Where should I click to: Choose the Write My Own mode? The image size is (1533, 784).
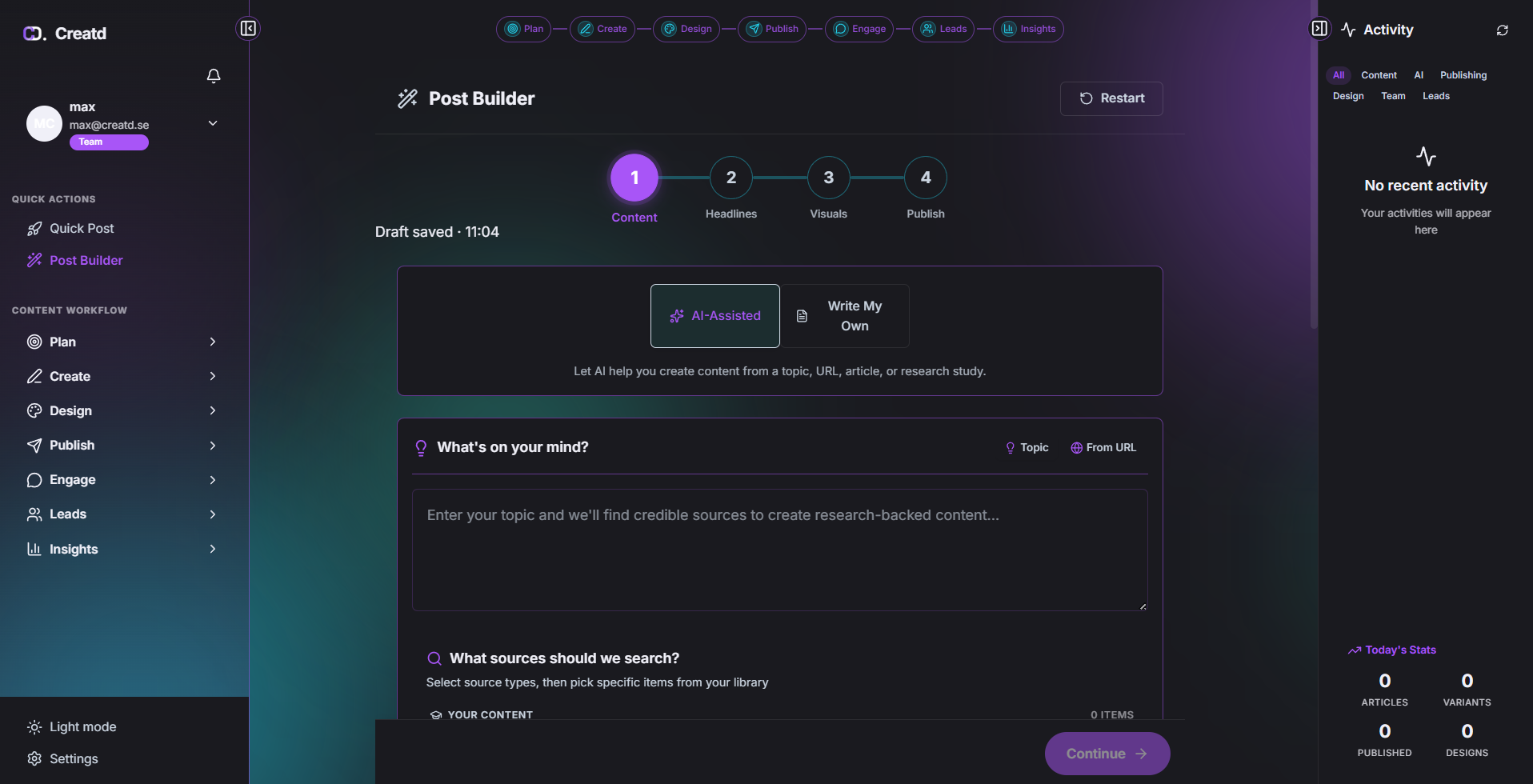tap(845, 316)
